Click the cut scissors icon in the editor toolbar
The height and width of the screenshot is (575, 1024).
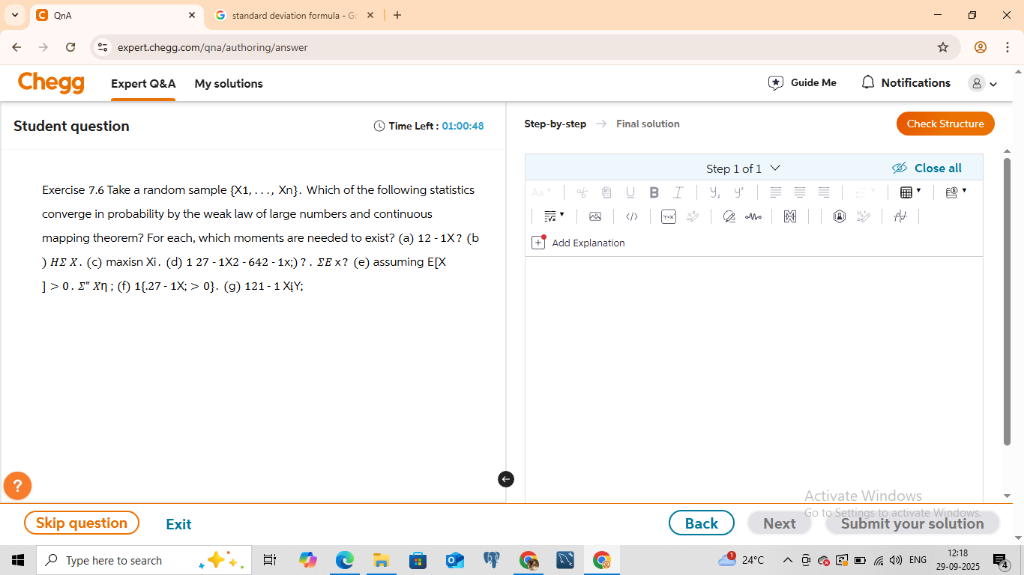pos(582,192)
